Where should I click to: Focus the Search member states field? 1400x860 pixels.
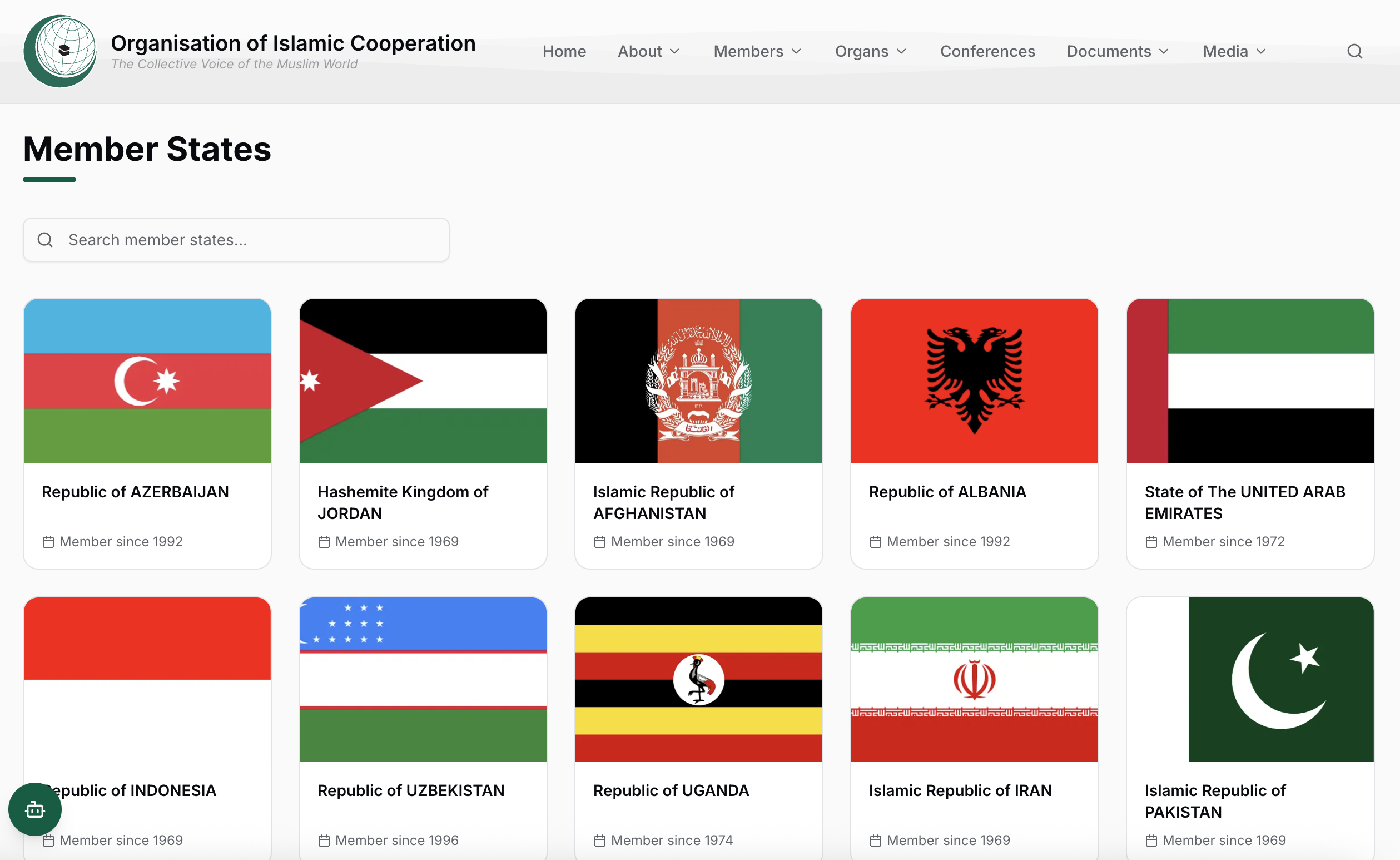[236, 240]
